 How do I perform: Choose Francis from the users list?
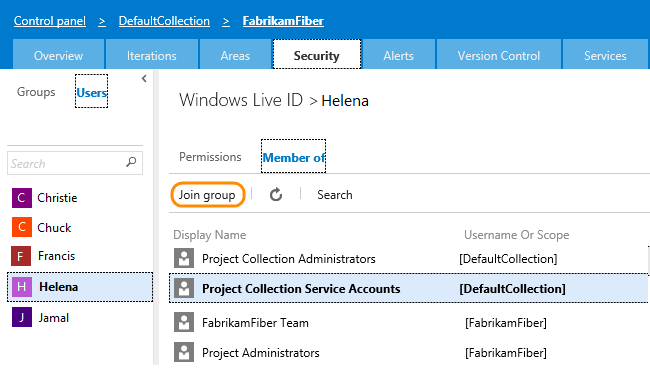point(56,256)
